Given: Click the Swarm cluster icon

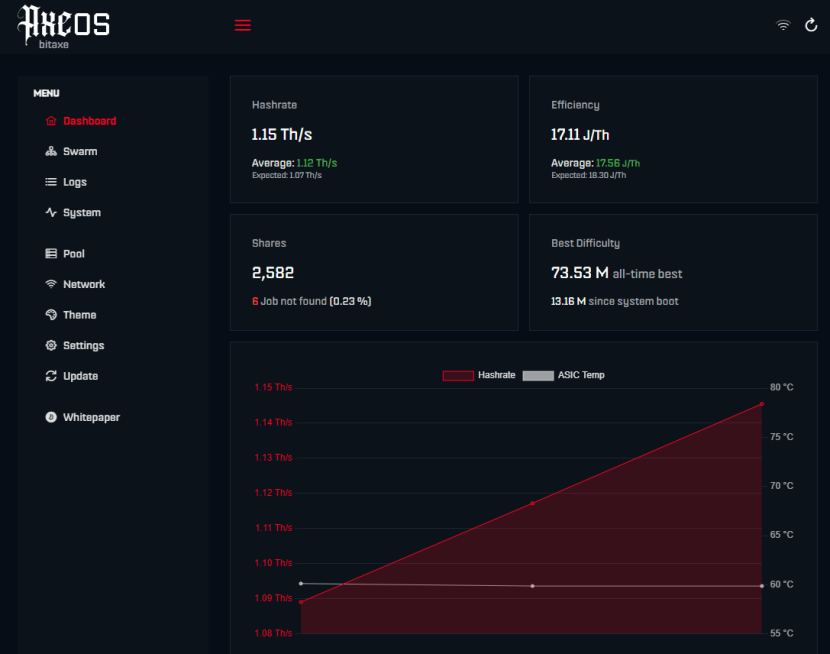Looking at the screenshot, I should pos(51,151).
